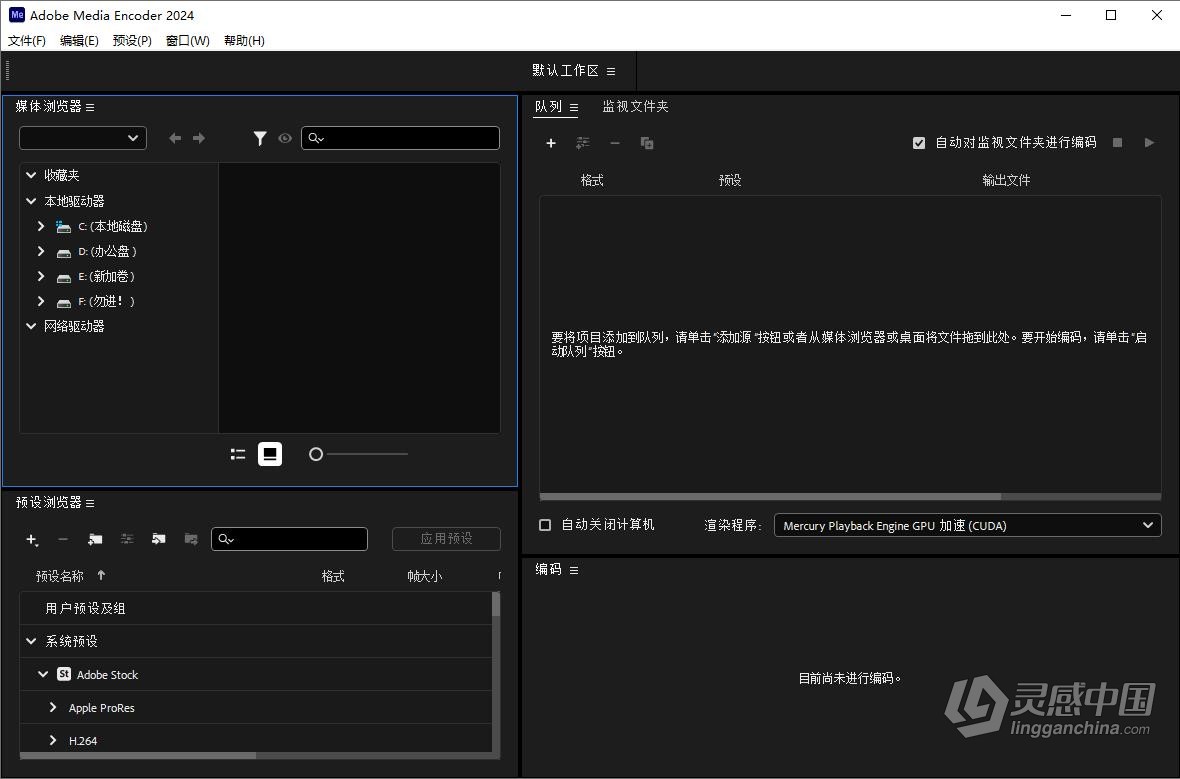Screen dimensions: 1180x779
Task: Expand the Apple ProRes presets
Action: [x=53, y=707]
